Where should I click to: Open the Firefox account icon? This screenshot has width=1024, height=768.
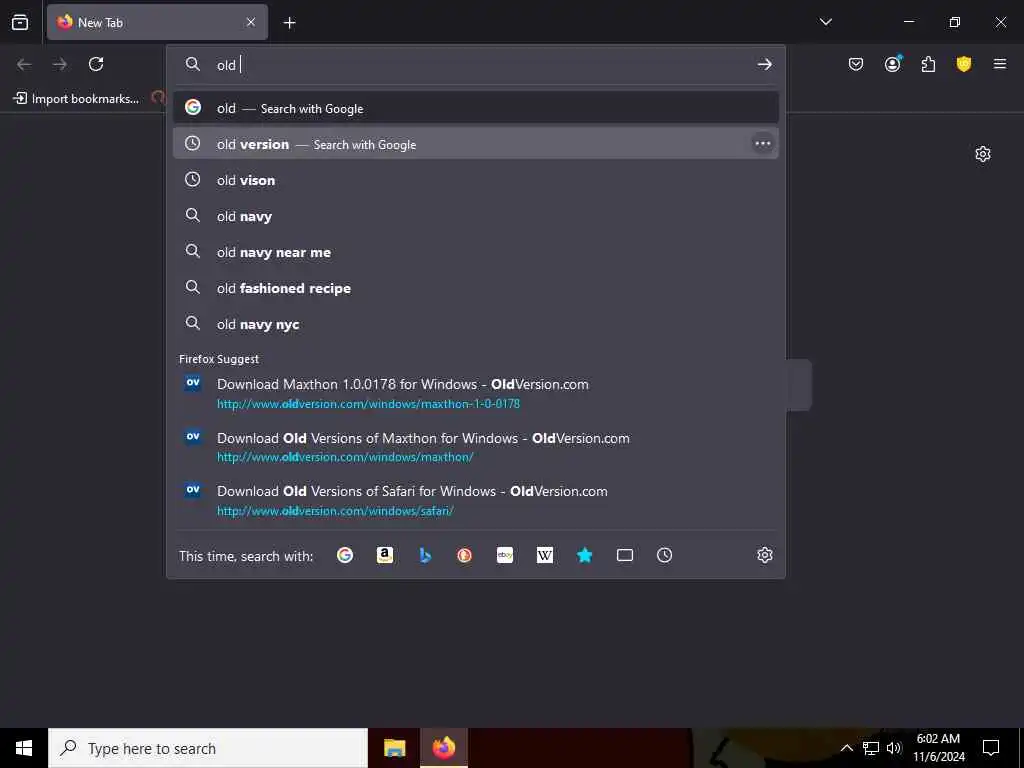point(892,64)
